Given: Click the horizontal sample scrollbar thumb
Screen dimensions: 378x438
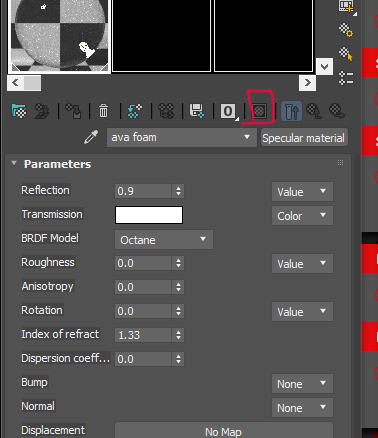Looking at the screenshot, I should click(32, 83).
